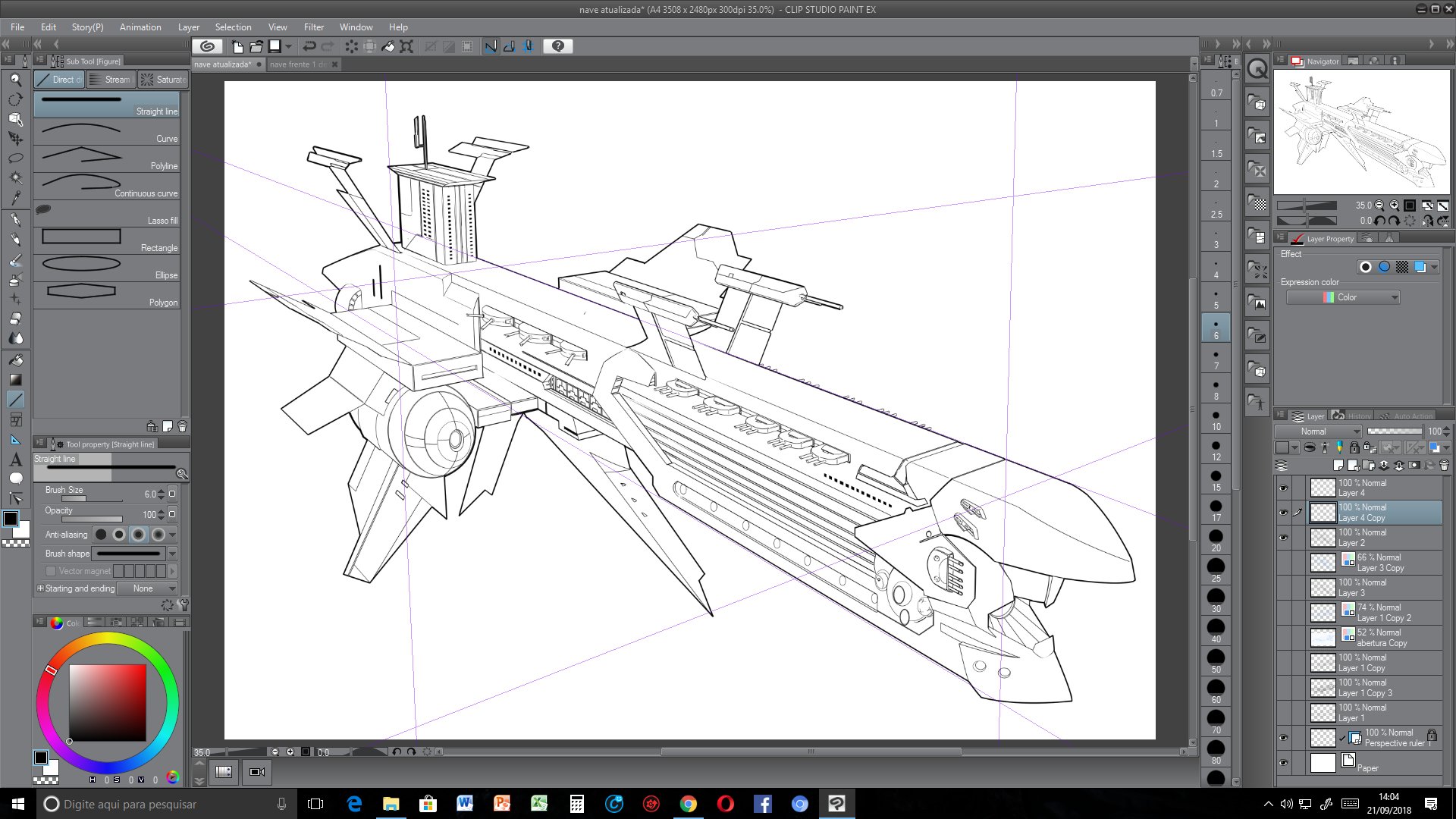Open the Animation menu
This screenshot has height=819, width=1456.
140,27
